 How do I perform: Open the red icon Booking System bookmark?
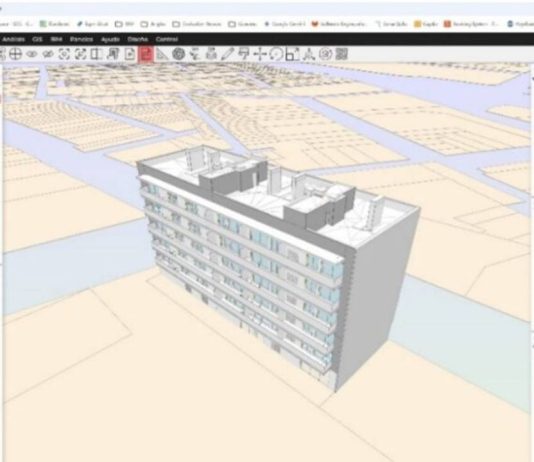click(x=472, y=24)
